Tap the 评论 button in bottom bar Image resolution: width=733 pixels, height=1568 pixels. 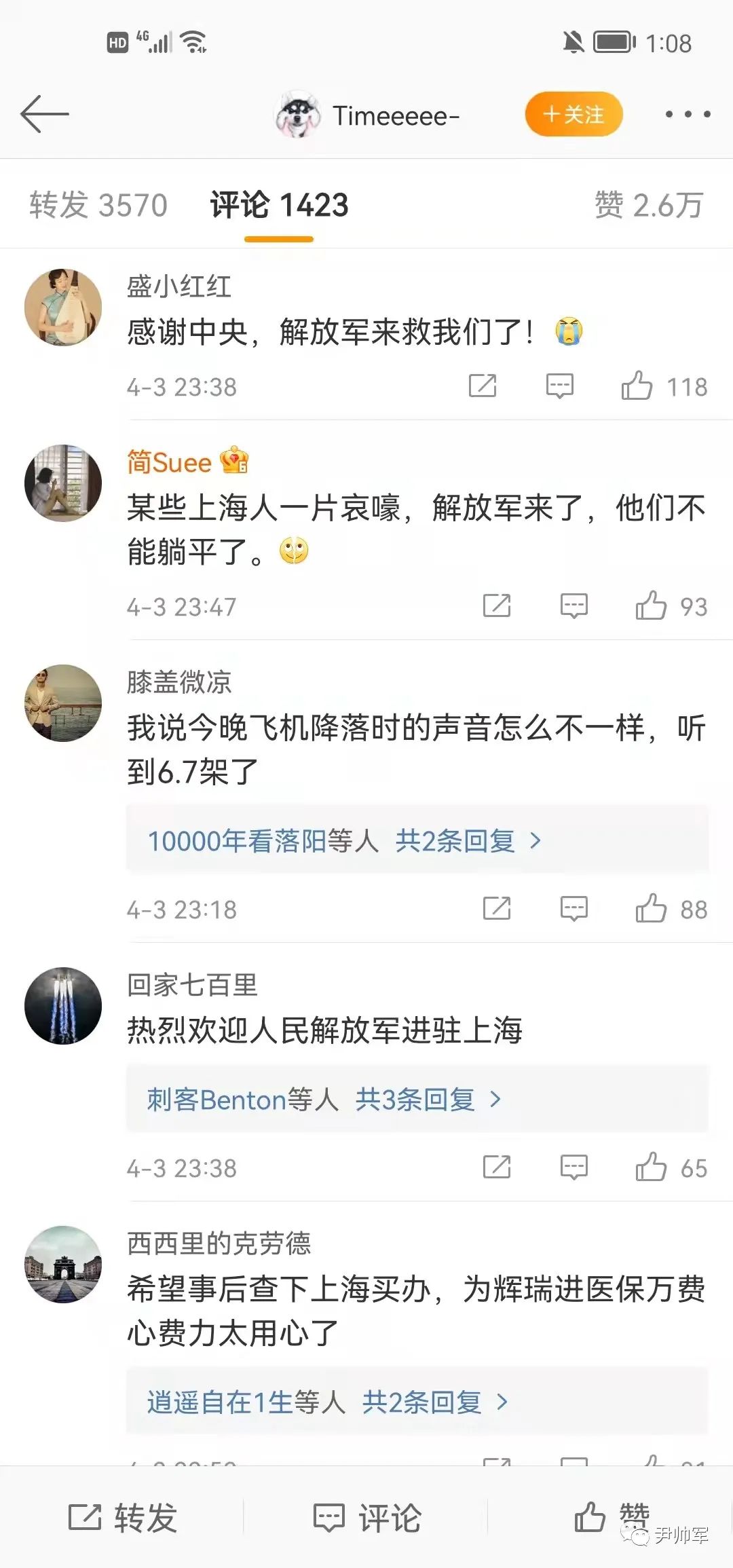366,1518
